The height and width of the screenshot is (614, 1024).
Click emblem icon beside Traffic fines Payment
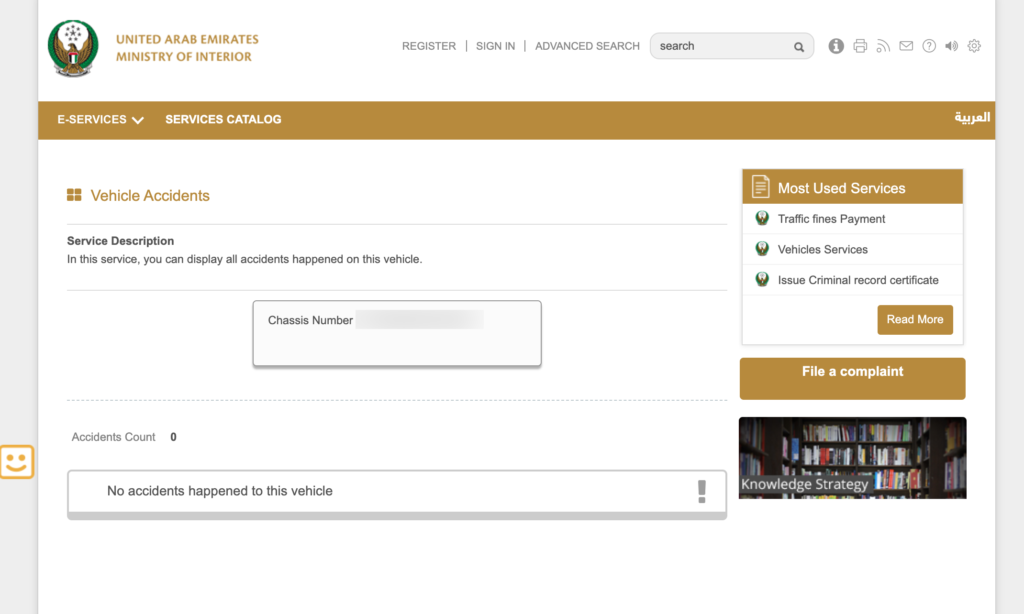761,218
